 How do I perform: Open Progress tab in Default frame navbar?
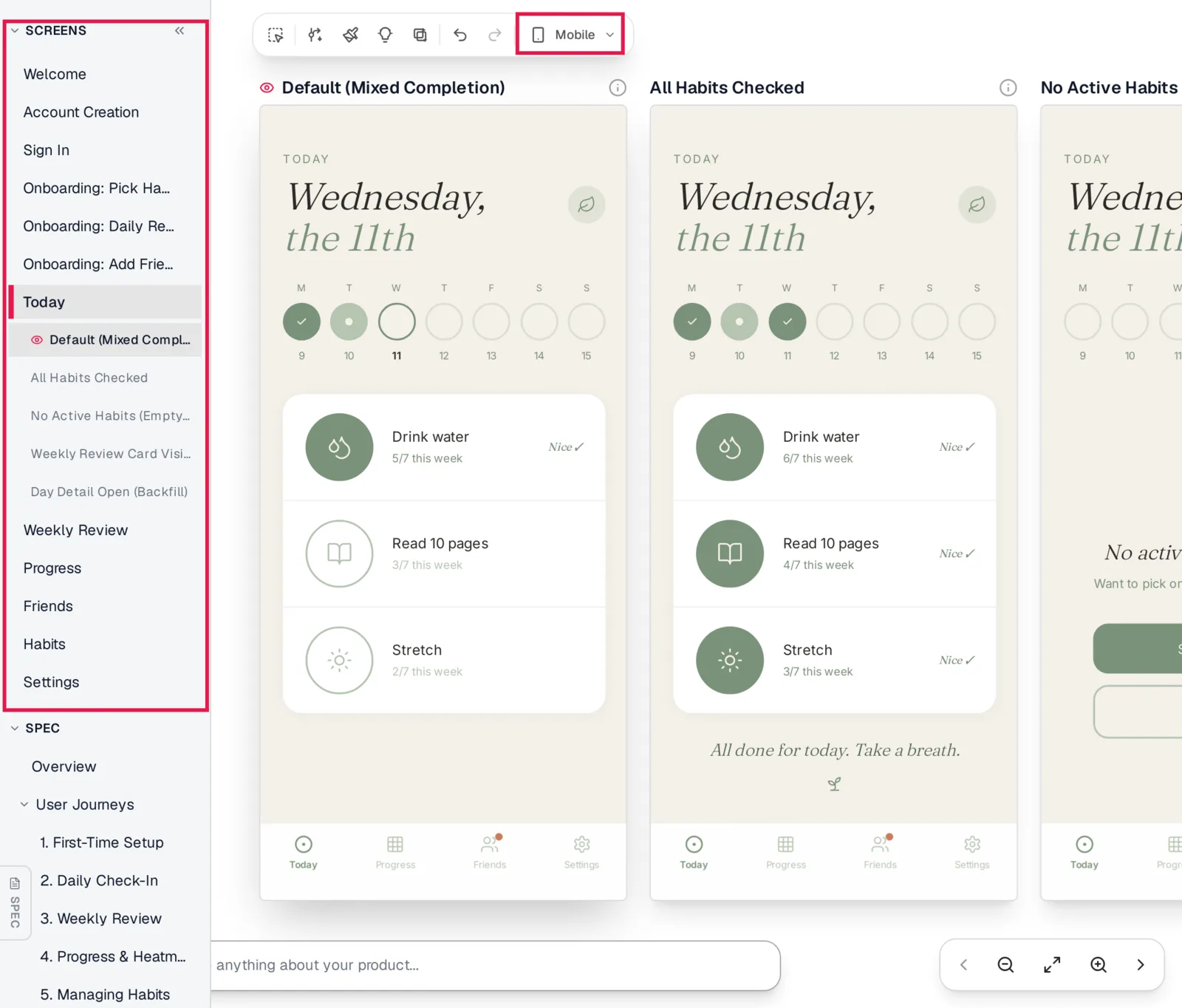pyautogui.click(x=395, y=852)
